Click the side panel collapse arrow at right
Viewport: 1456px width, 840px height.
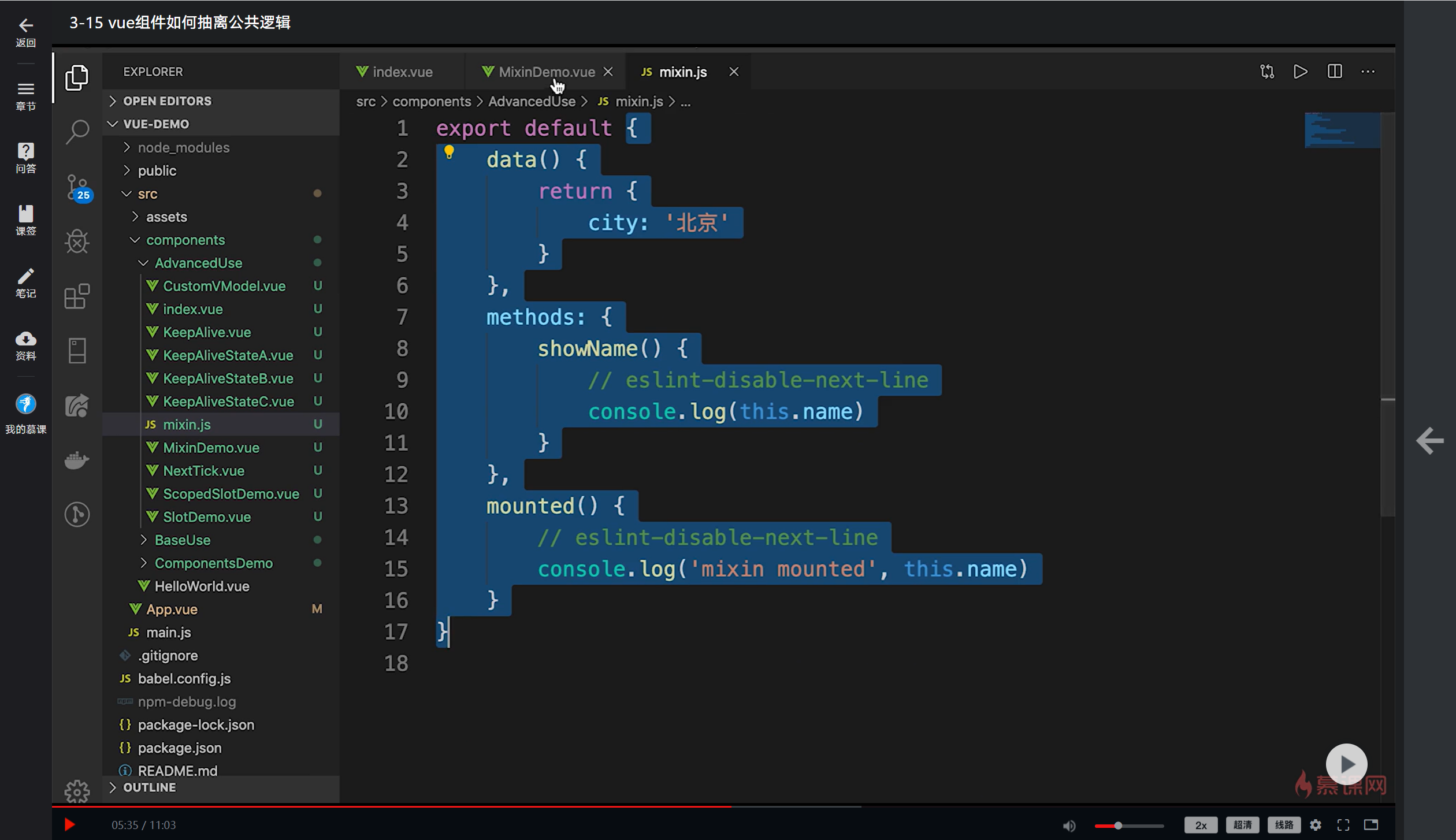[x=1430, y=441]
